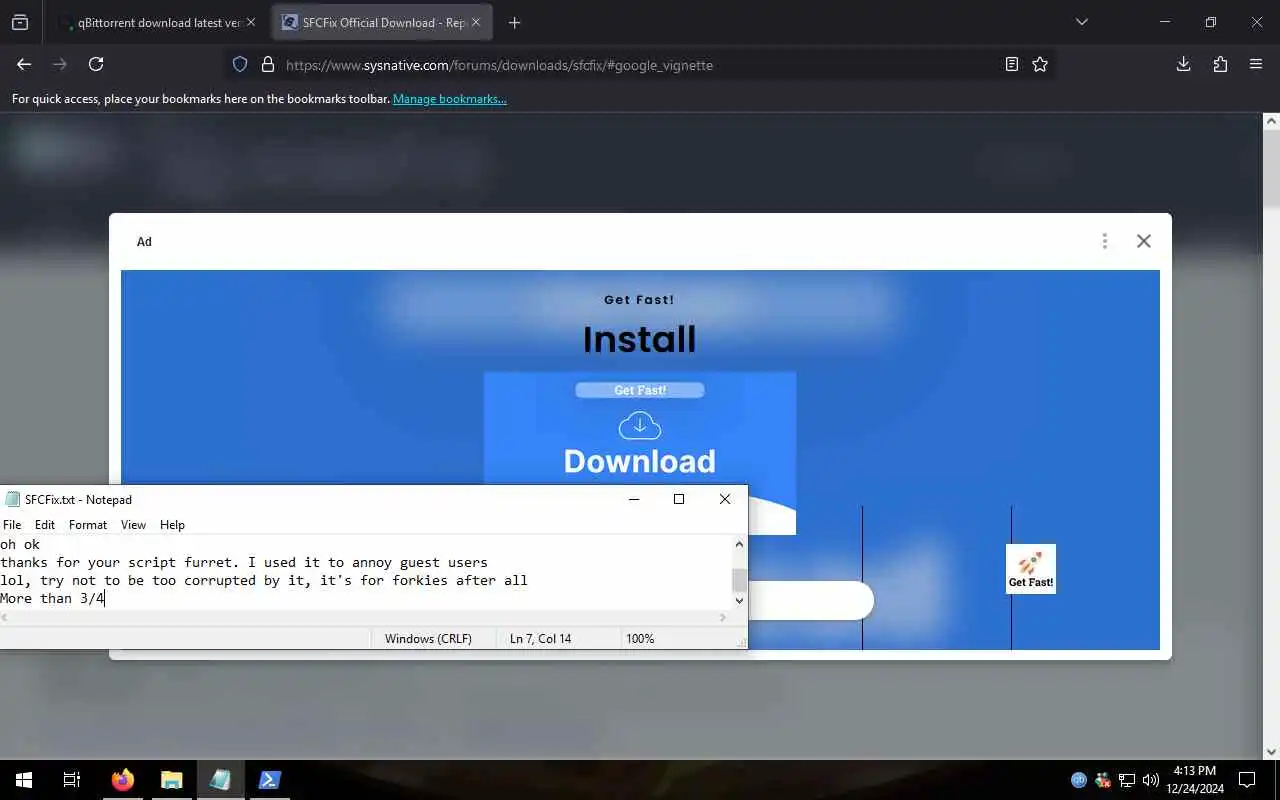Screen dimensions: 1280x800
Task: Open Notepad Edit menu
Action: 45,524
